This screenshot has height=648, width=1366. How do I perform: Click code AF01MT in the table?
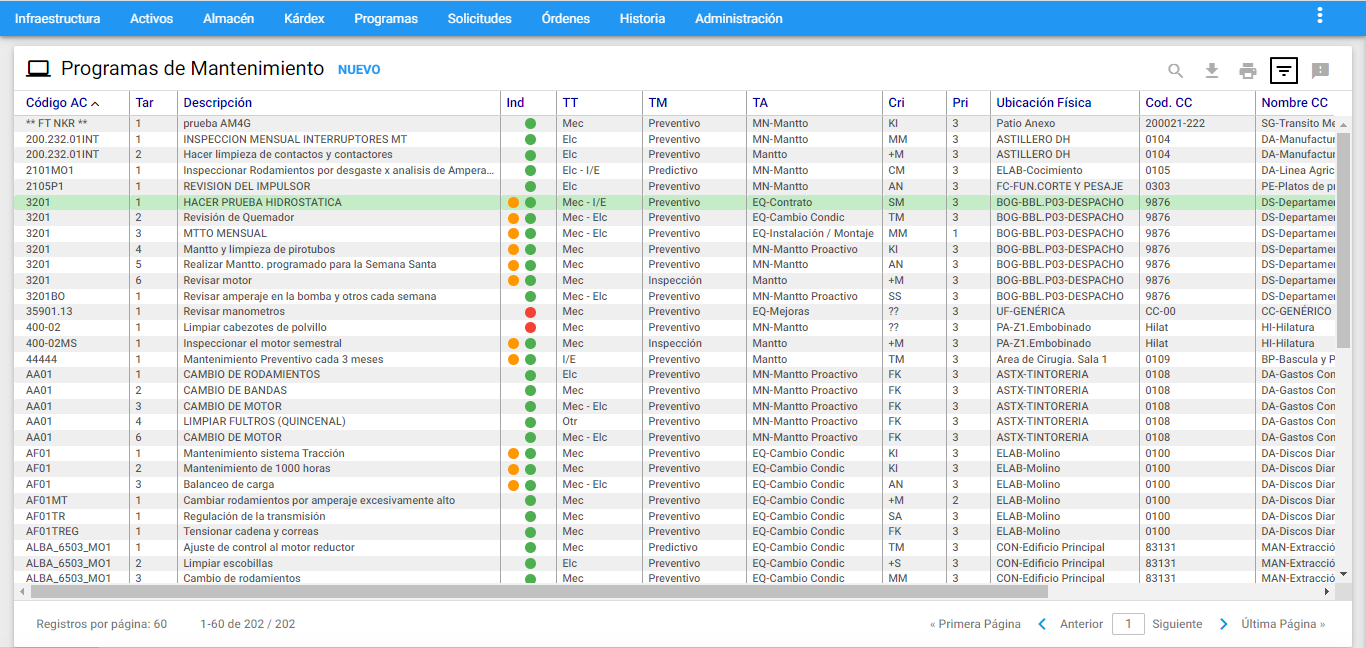tap(47, 501)
